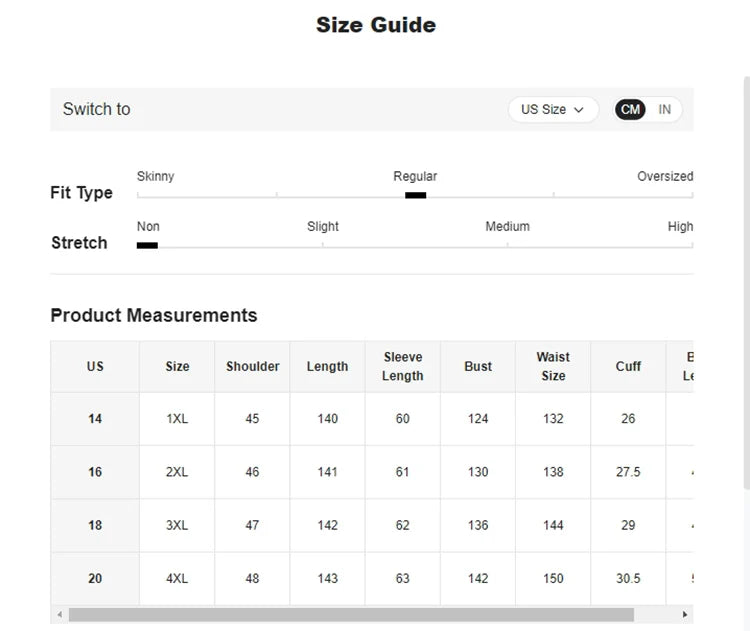Viewport: 750px width, 631px height.
Task: Click the chevron arrow beside US Size
Action: (x=579, y=110)
